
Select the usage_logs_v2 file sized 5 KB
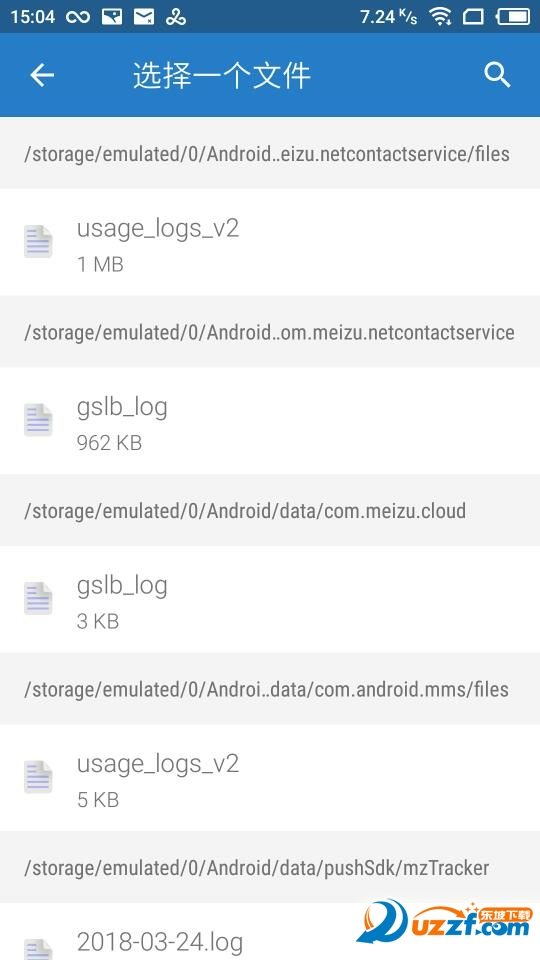[x=270, y=778]
